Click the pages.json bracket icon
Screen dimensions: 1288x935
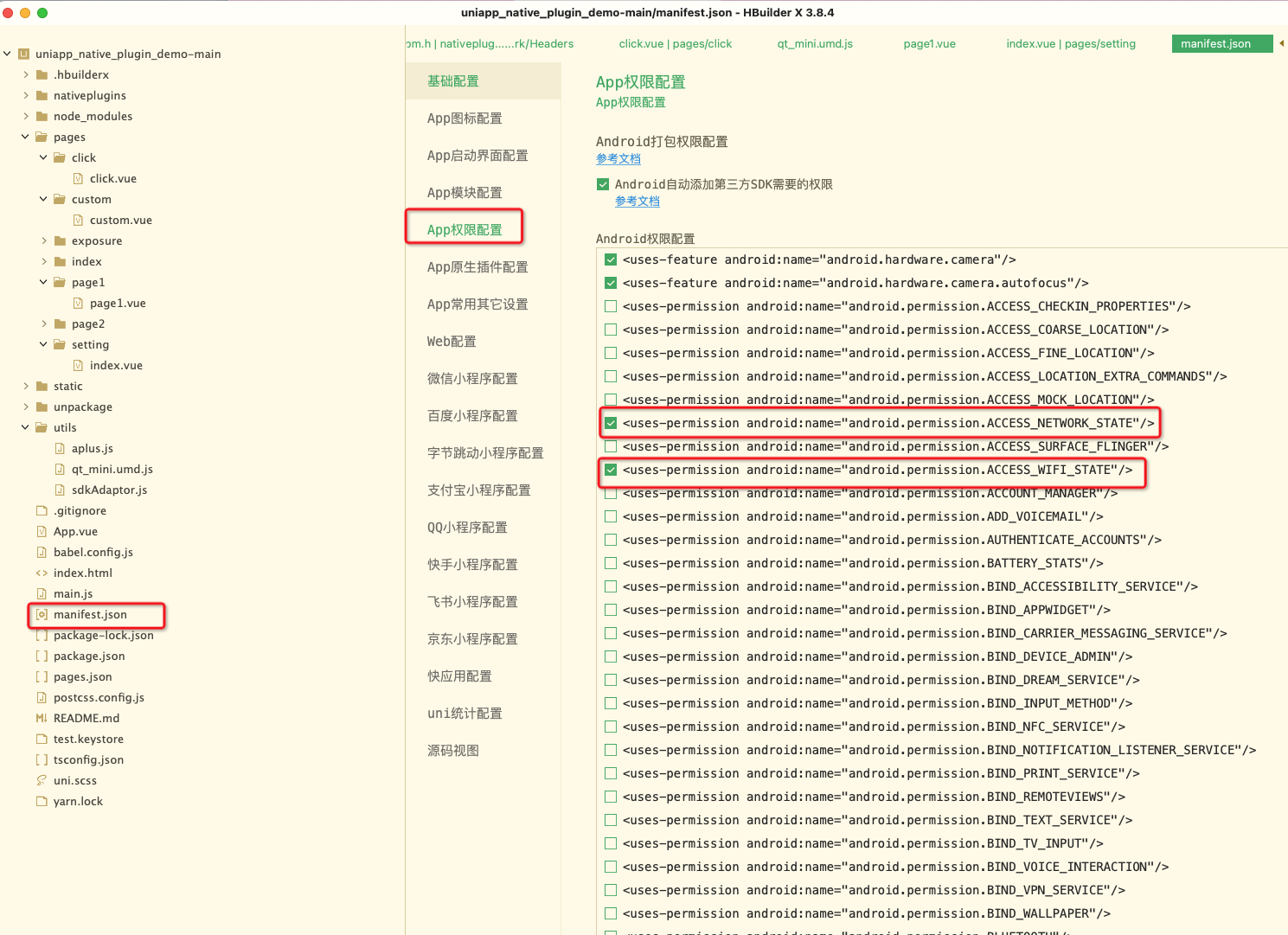[x=42, y=677]
